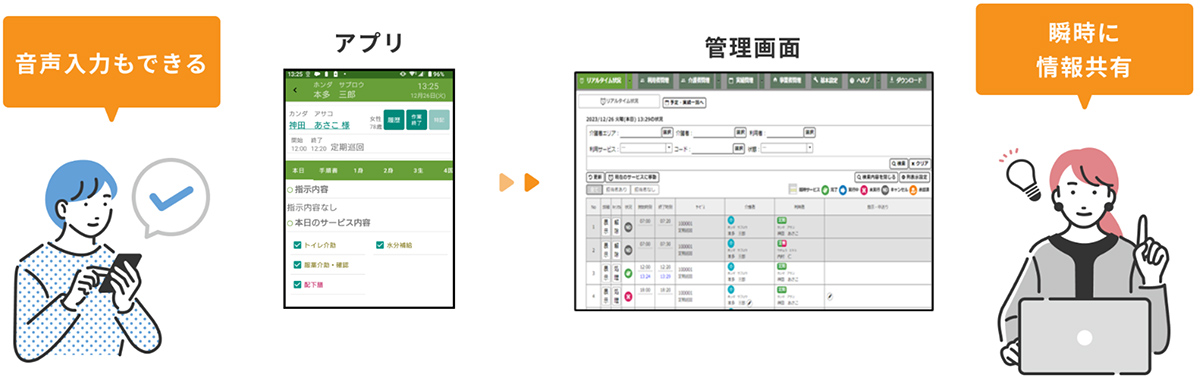Click the 介護者エリア input field

(640, 132)
